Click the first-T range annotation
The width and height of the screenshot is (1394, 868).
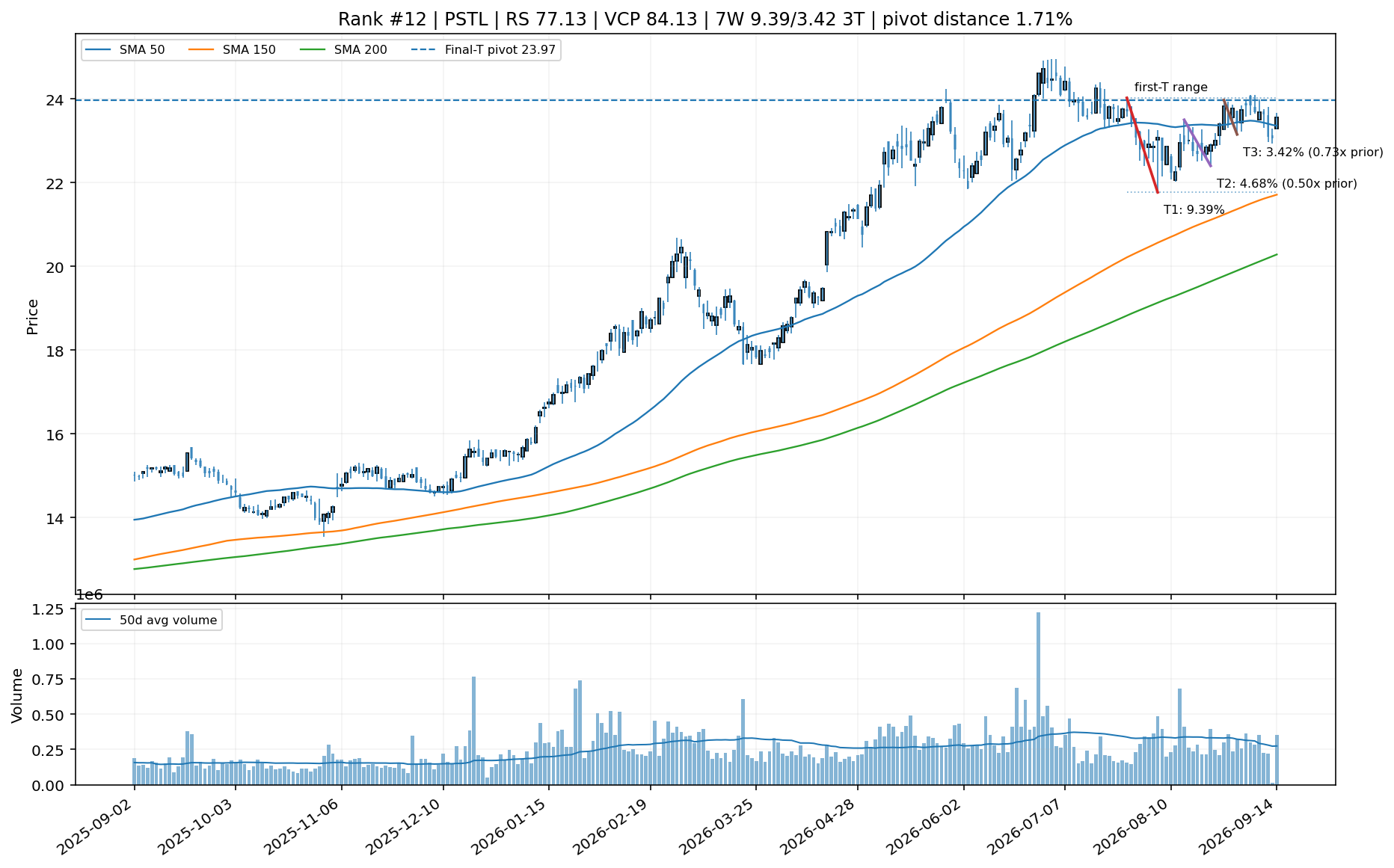click(1170, 87)
